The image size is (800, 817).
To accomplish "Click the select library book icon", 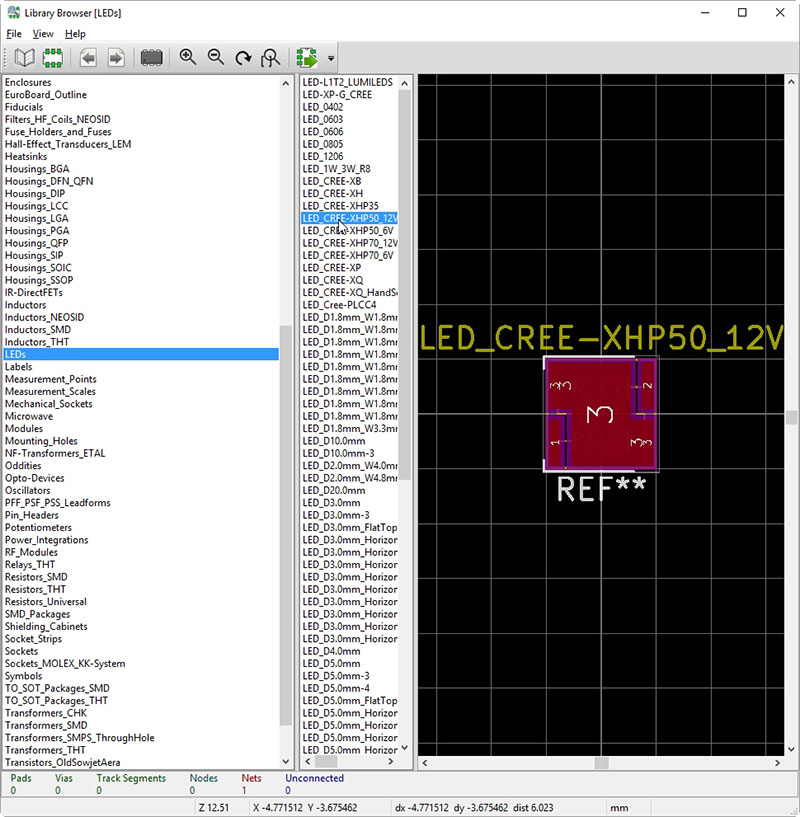I will pos(24,58).
